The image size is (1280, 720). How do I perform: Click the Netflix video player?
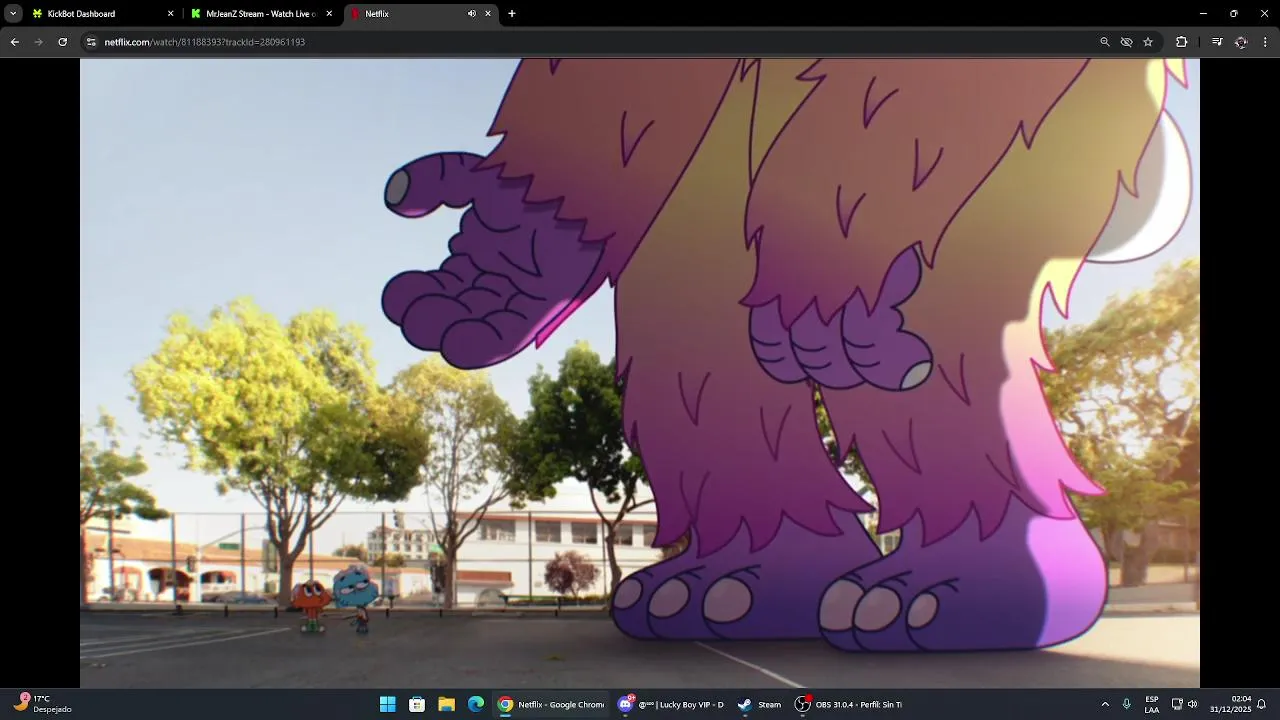click(640, 373)
